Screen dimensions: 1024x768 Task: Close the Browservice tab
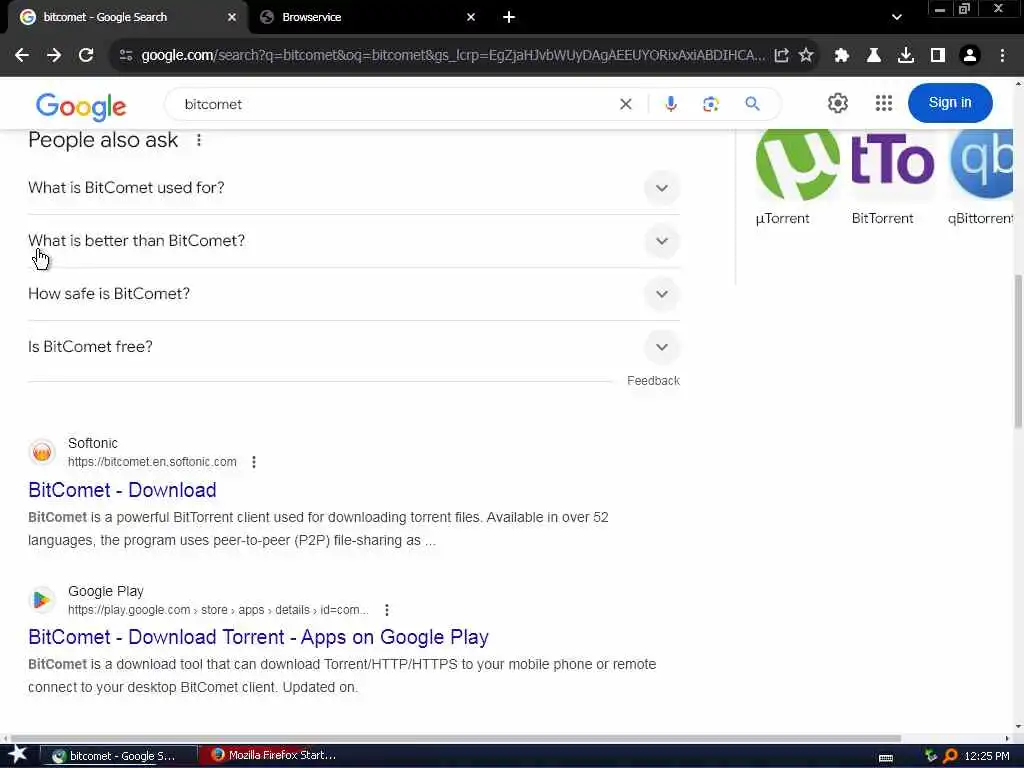coord(471,17)
